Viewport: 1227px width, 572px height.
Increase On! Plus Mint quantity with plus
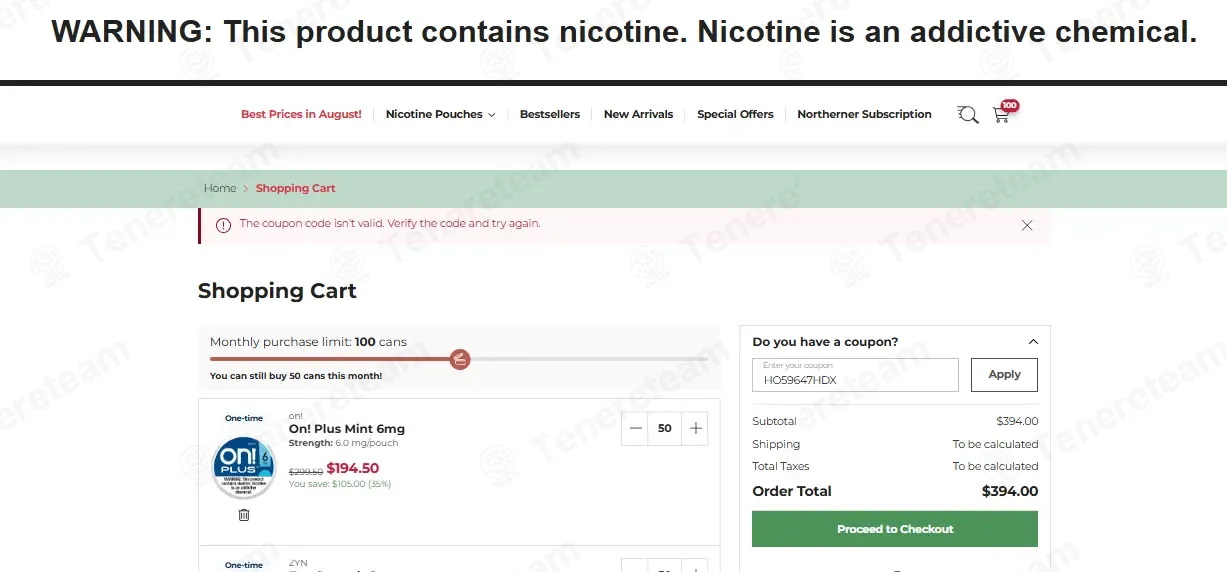pos(696,428)
